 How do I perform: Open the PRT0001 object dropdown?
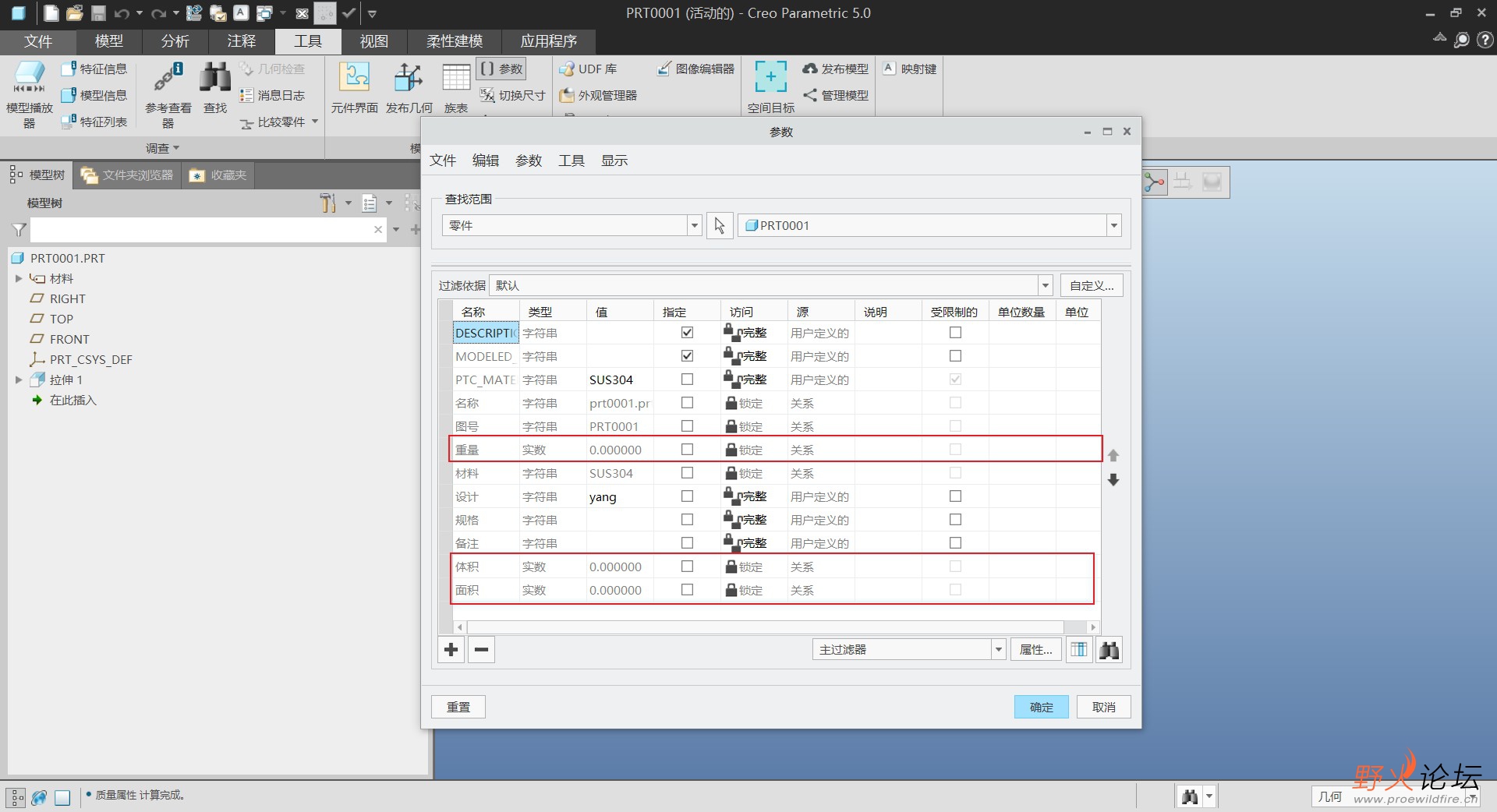point(1113,225)
